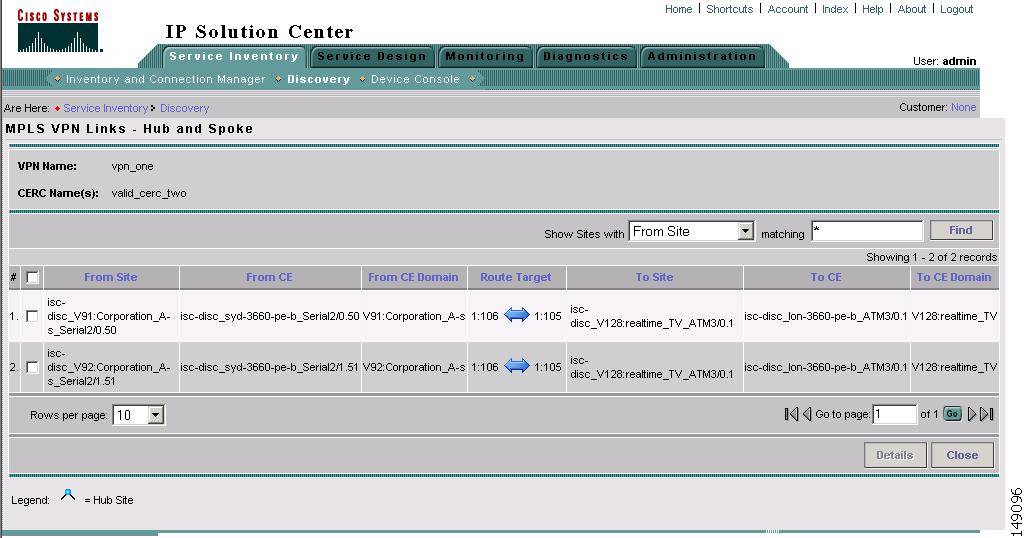
Task: Check the box for row 1 V91 site
Action: coord(31,316)
